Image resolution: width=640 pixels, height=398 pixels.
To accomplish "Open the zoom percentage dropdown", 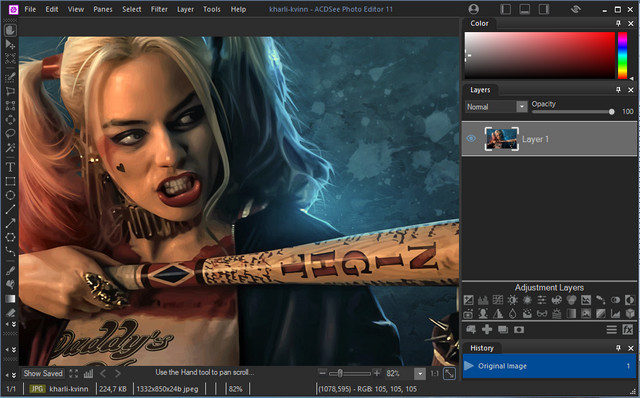I will (420, 374).
